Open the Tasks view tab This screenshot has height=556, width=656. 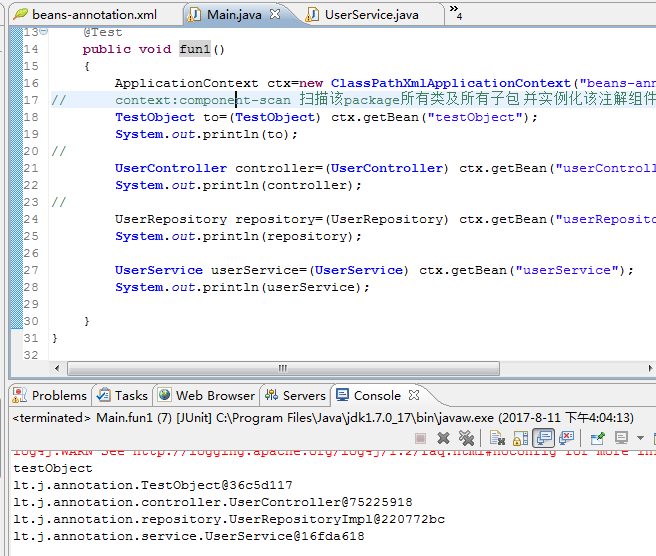tap(122, 395)
